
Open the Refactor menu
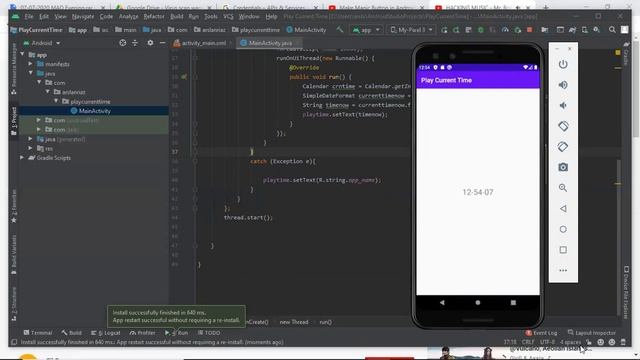tap(154, 17)
